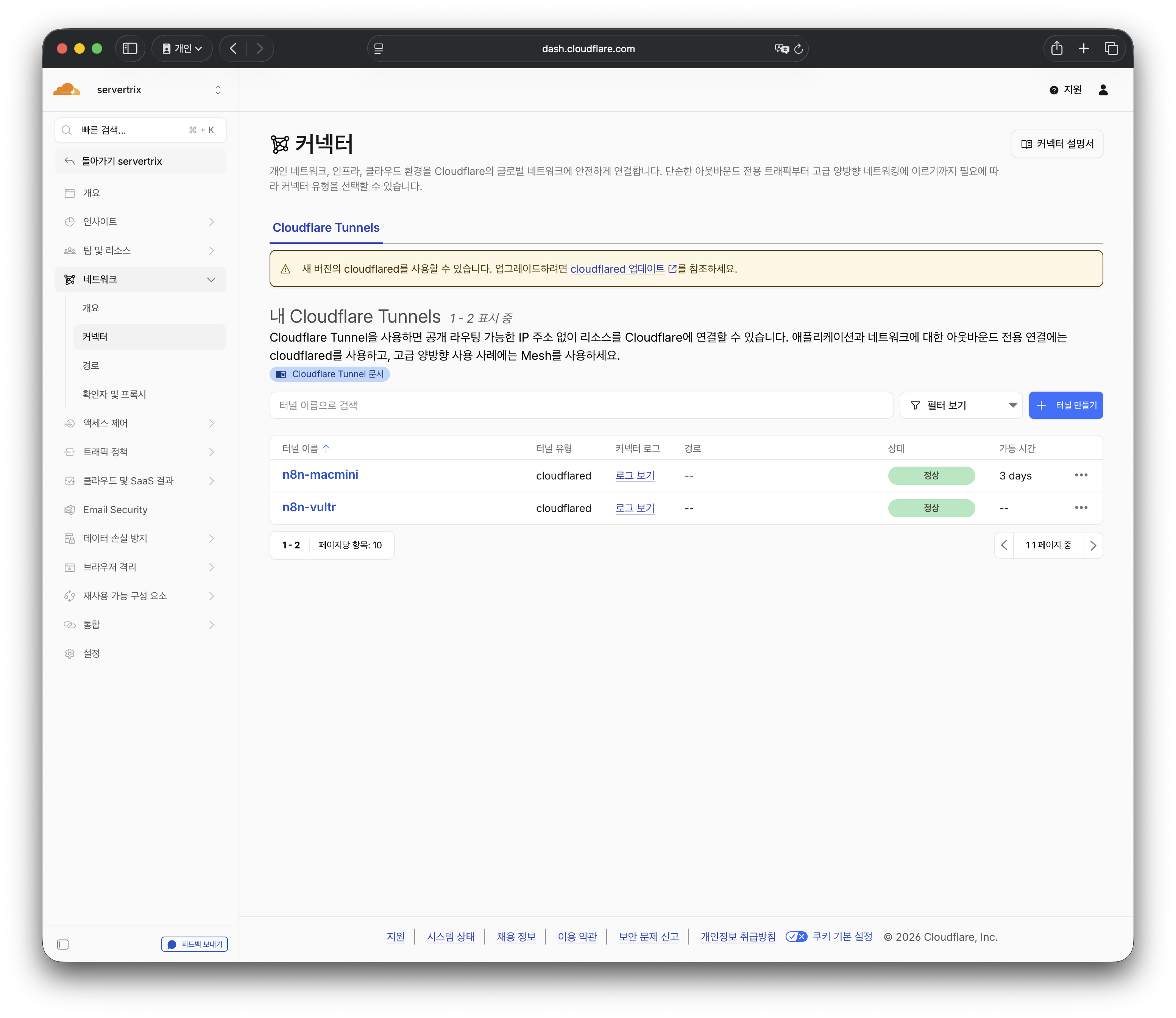This screenshot has height=1018, width=1176.
Task: Expand the 트래픽 정책 section
Action: (x=140, y=452)
